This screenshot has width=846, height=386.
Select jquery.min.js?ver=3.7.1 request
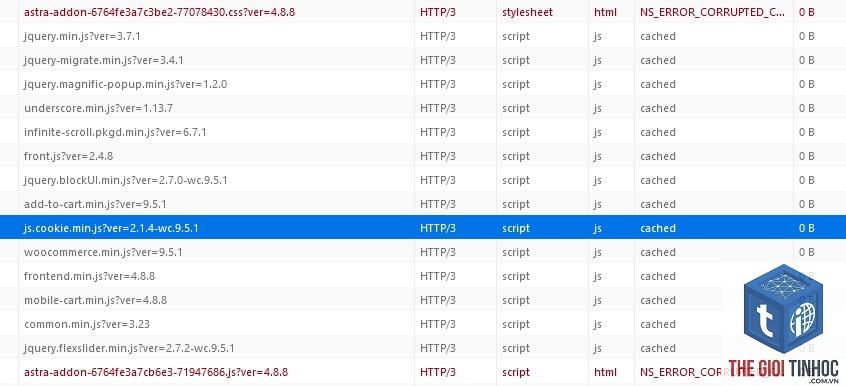423,36
